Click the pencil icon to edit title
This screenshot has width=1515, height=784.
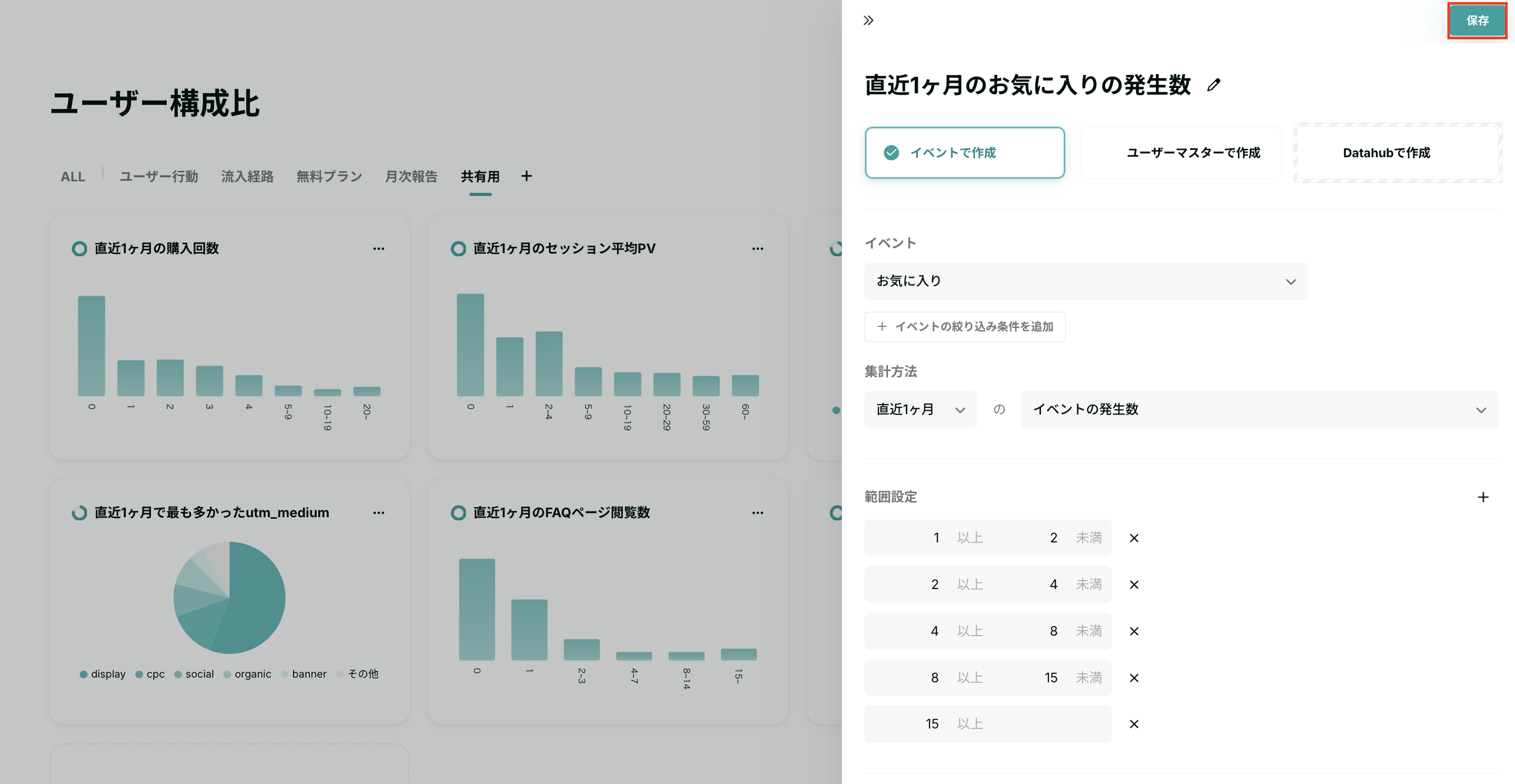coord(1213,85)
